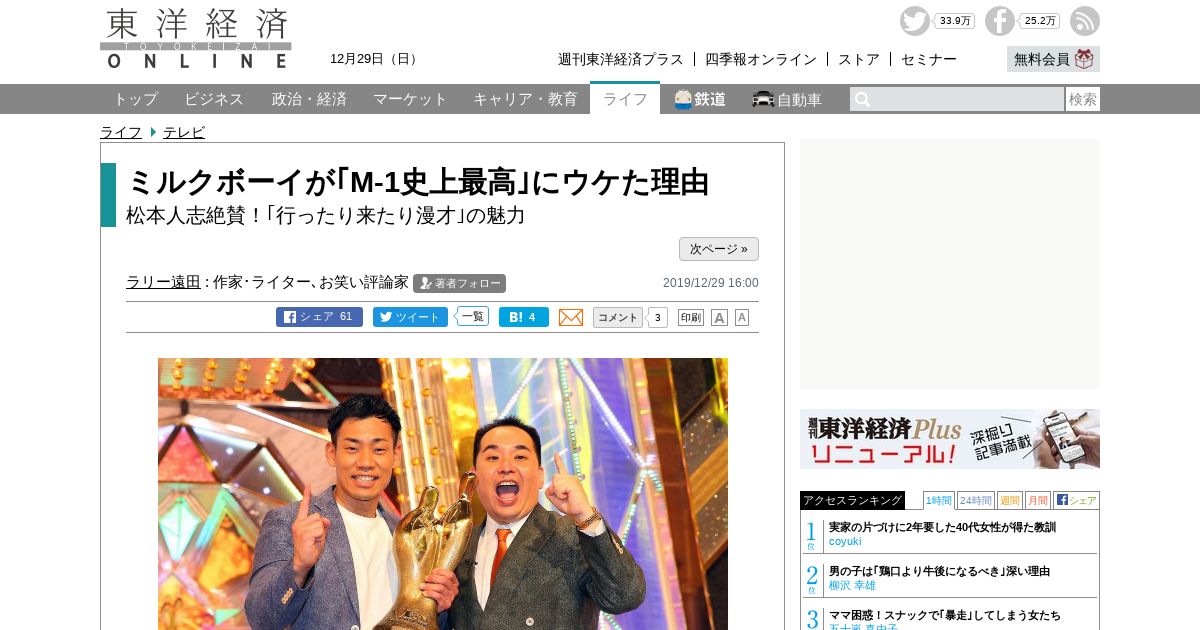Open the コメント button

point(618,317)
